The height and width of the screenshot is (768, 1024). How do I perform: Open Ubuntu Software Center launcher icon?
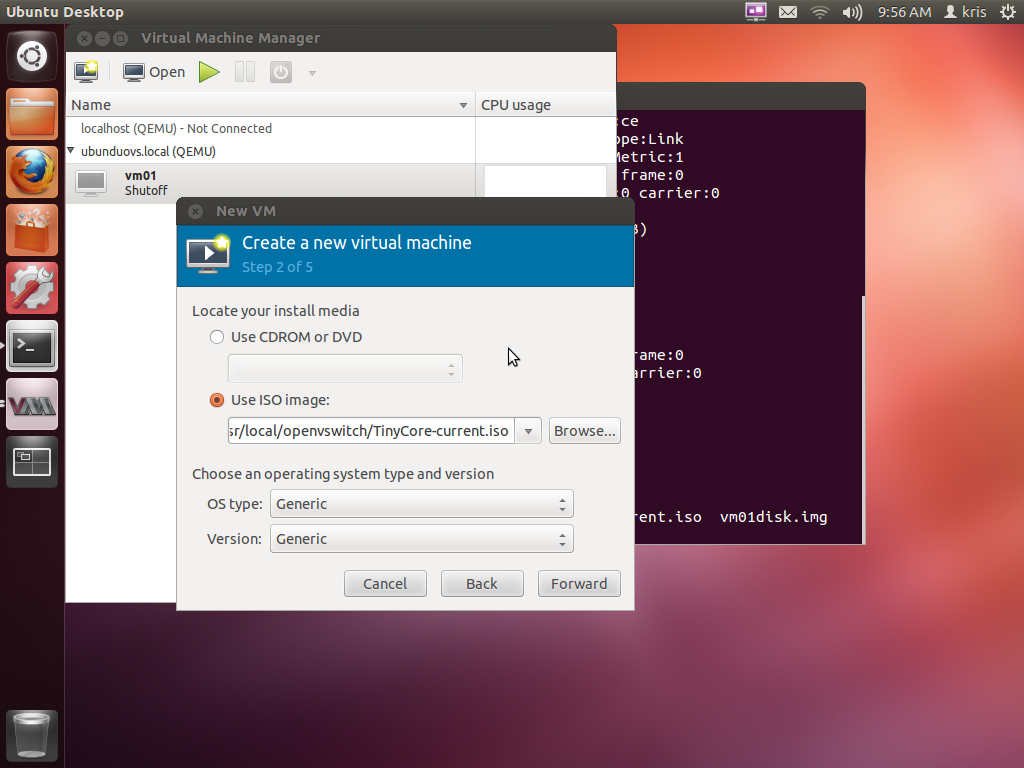pyautogui.click(x=32, y=230)
